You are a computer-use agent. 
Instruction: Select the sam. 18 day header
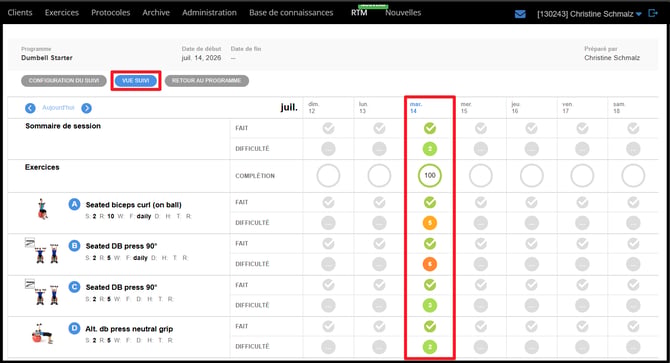[x=619, y=108]
